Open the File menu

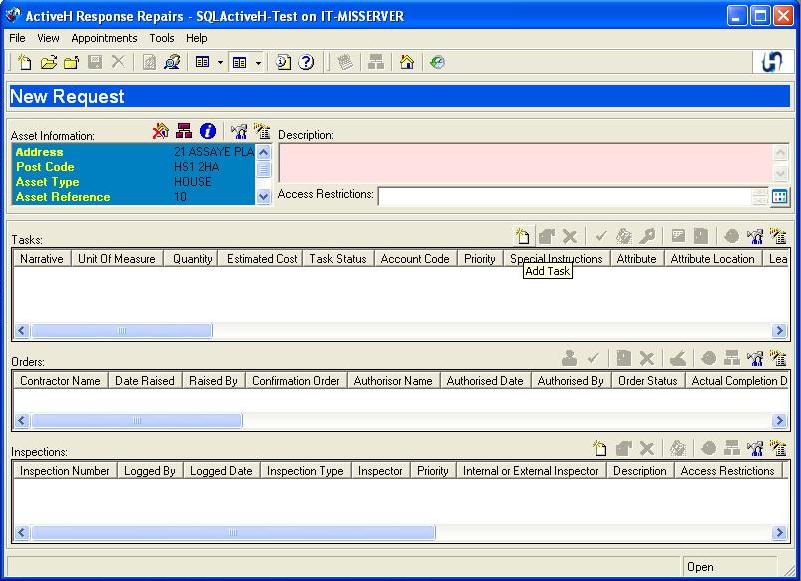[17, 38]
